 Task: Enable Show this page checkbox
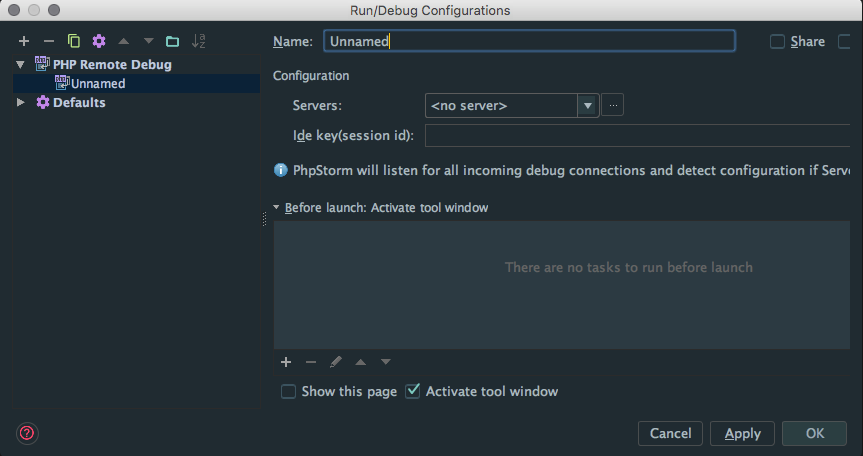[x=288, y=392]
